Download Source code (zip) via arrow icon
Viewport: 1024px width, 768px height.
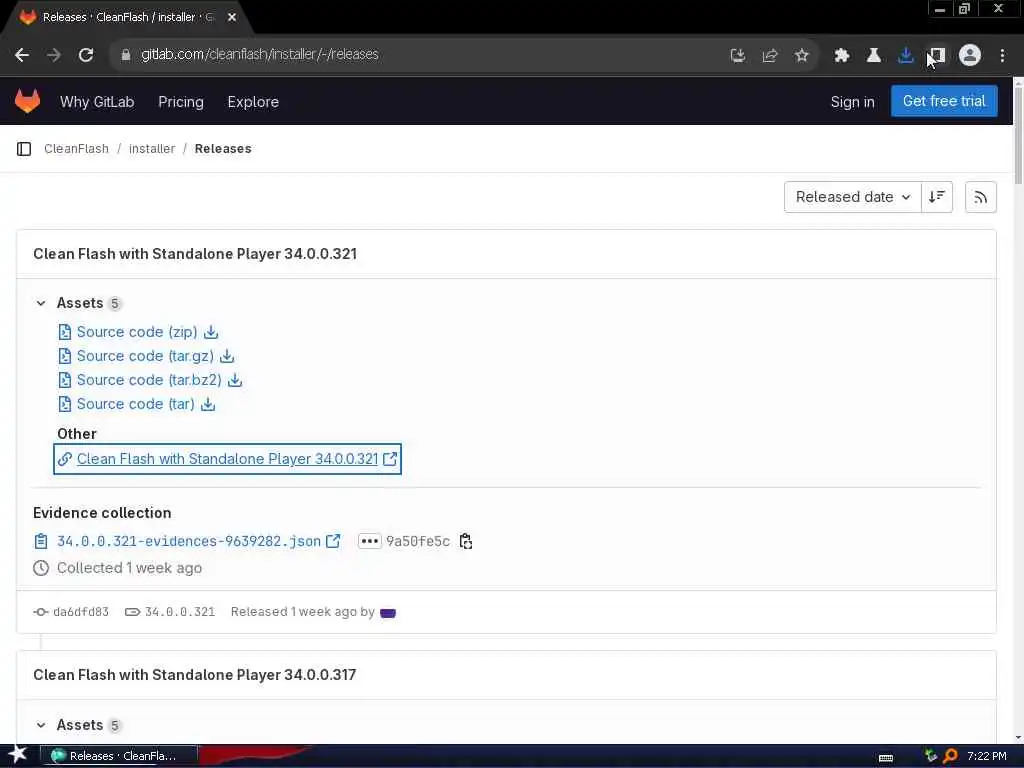tap(211, 332)
